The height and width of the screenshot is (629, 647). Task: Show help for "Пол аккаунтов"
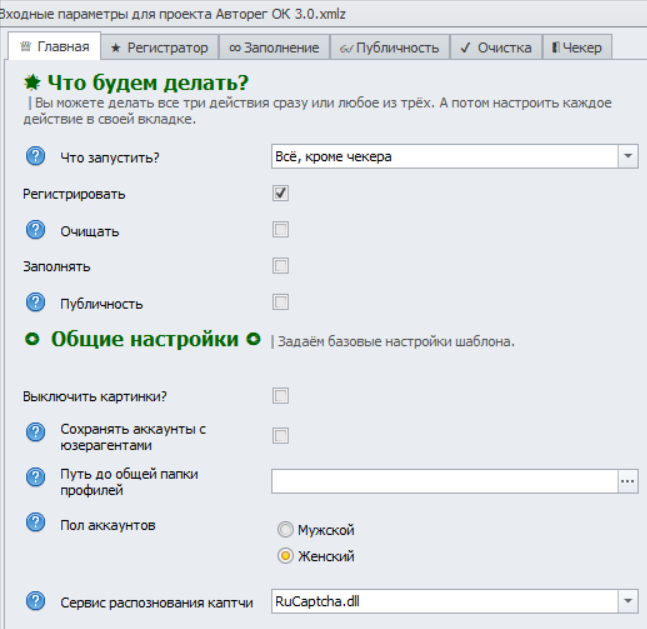tap(36, 522)
